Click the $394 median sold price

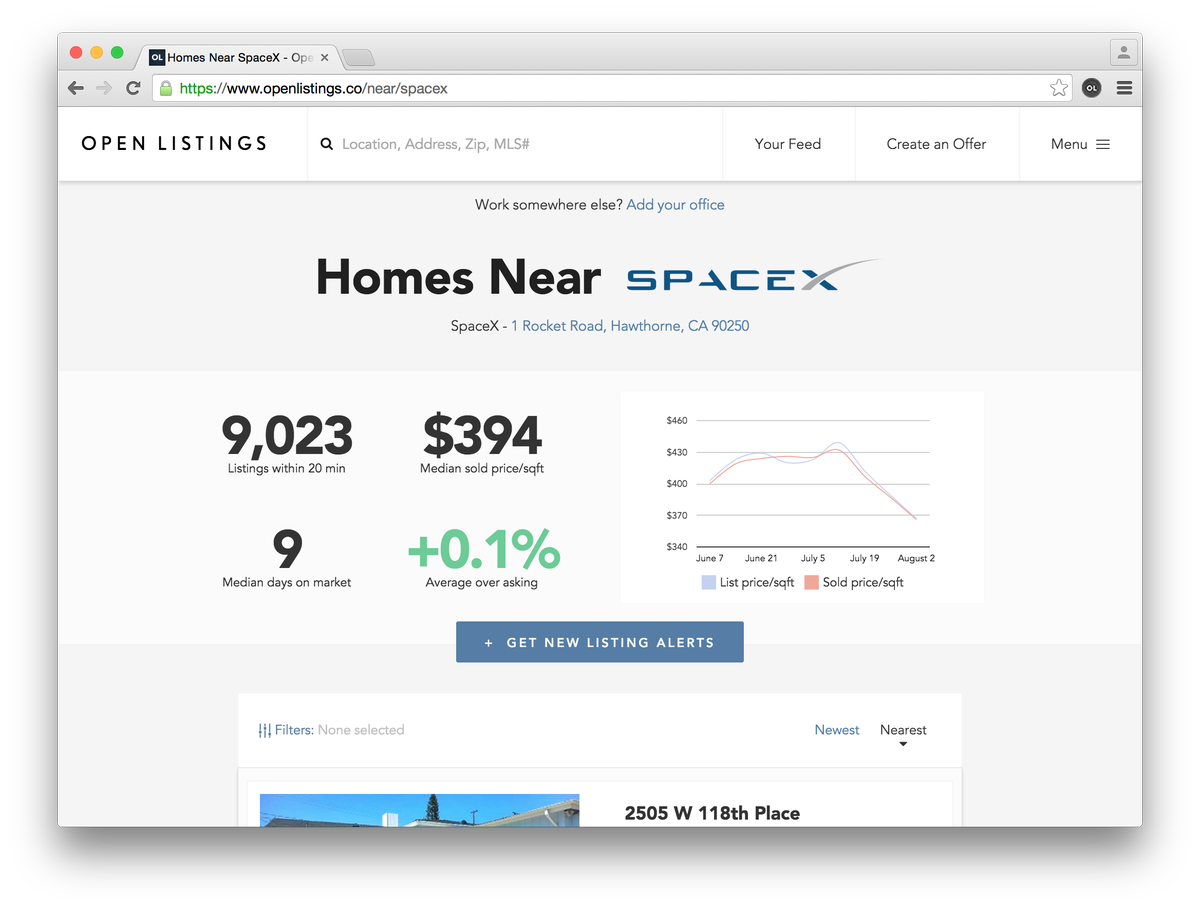tap(482, 436)
